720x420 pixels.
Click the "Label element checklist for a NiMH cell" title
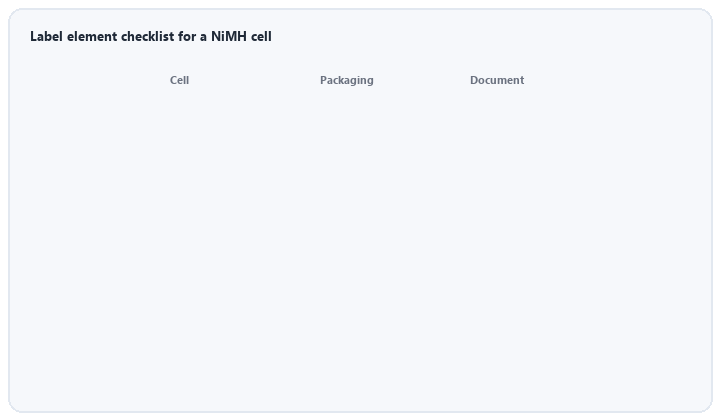tap(151, 36)
